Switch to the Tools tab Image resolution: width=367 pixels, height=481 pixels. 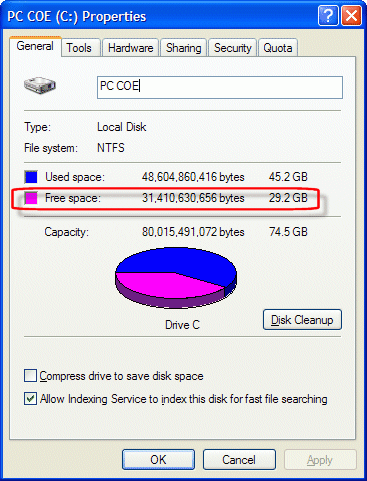(79, 48)
